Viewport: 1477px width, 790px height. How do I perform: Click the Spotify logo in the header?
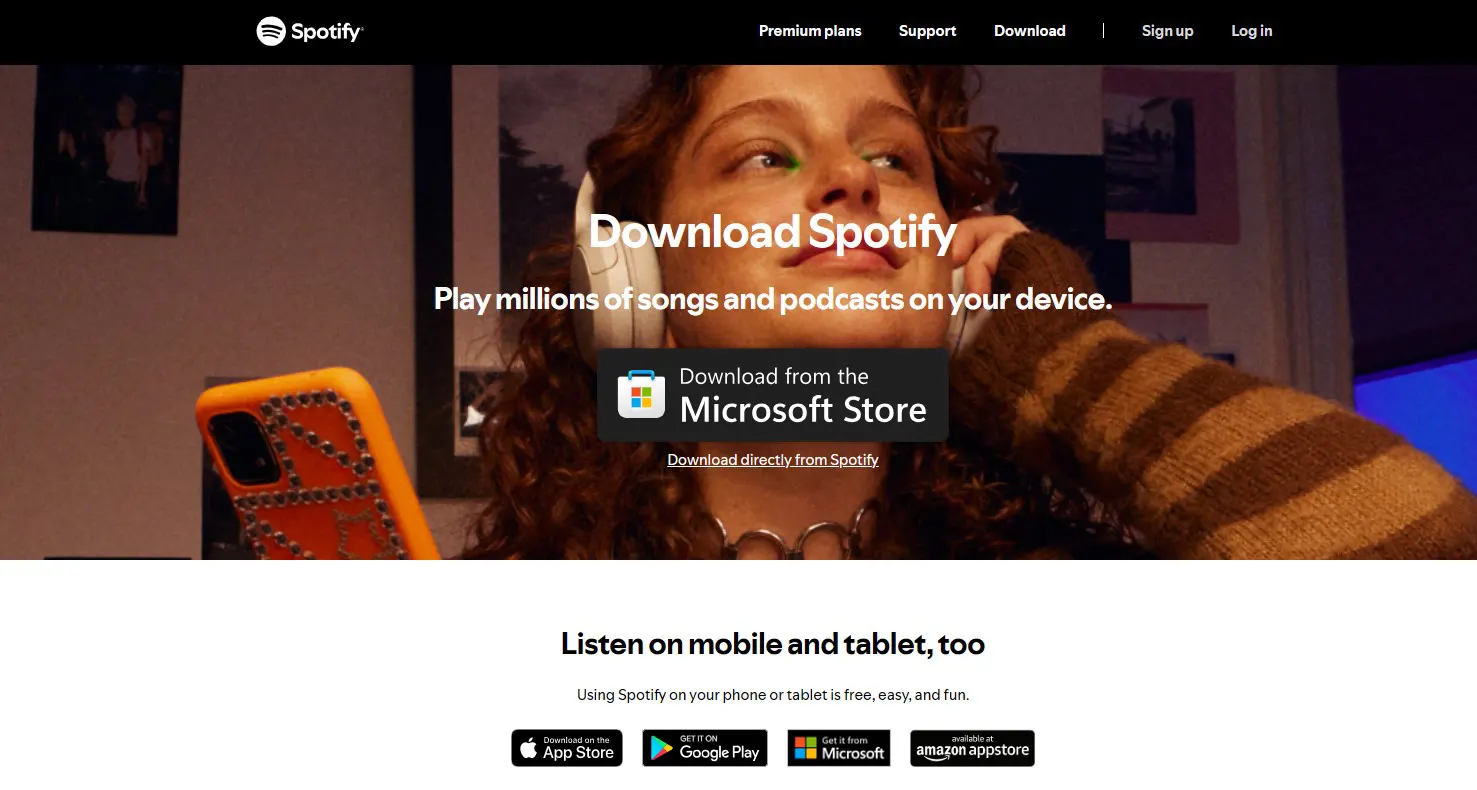[310, 31]
